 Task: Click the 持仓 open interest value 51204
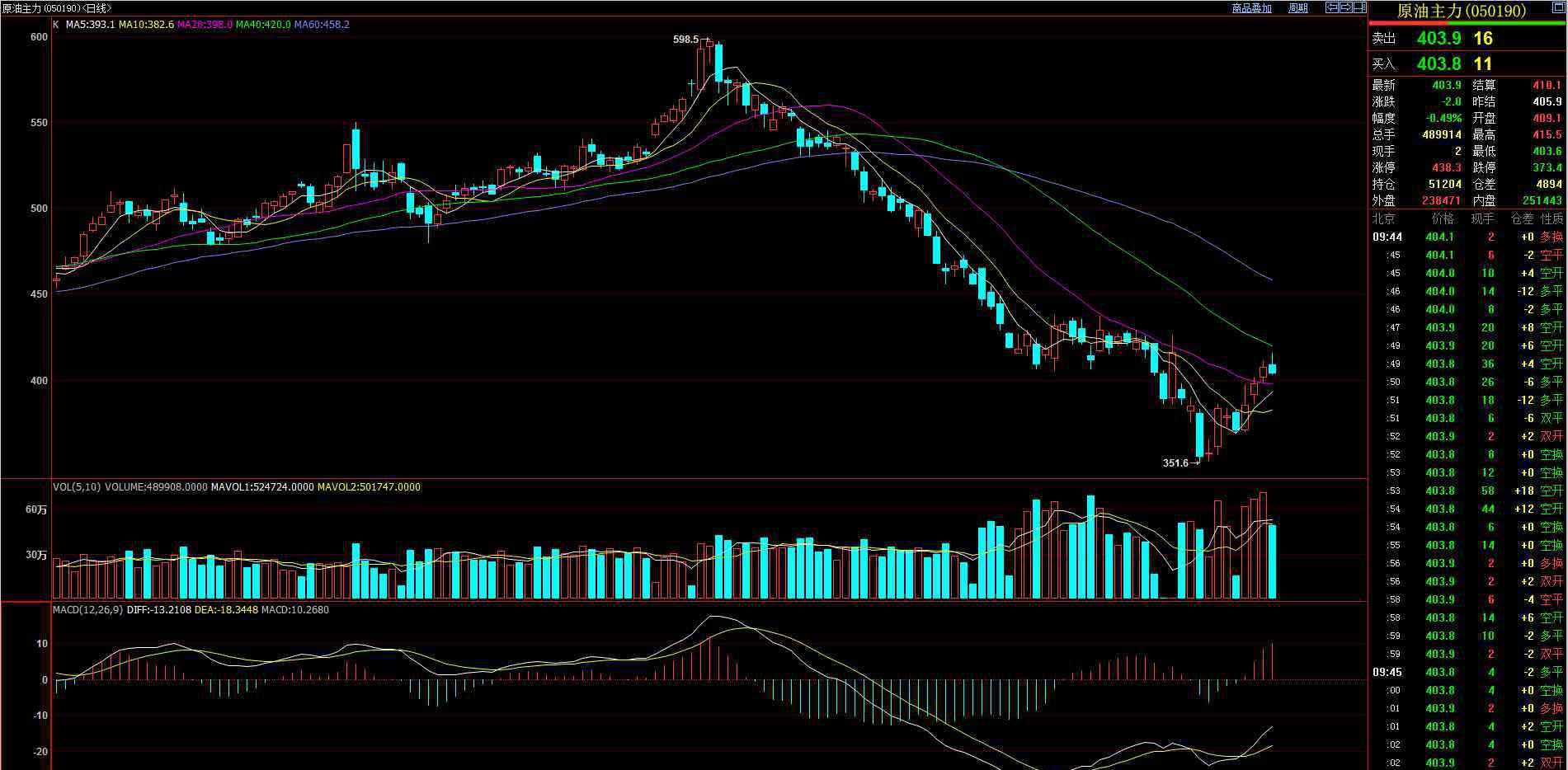click(1443, 185)
